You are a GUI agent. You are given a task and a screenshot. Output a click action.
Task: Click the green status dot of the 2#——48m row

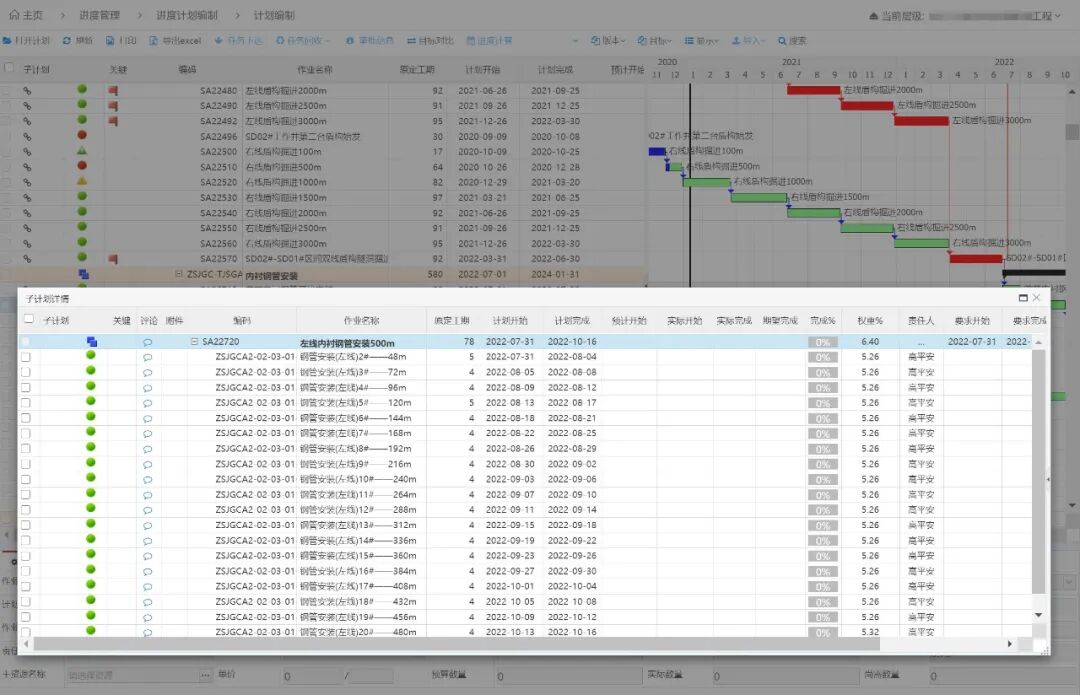(x=90, y=355)
